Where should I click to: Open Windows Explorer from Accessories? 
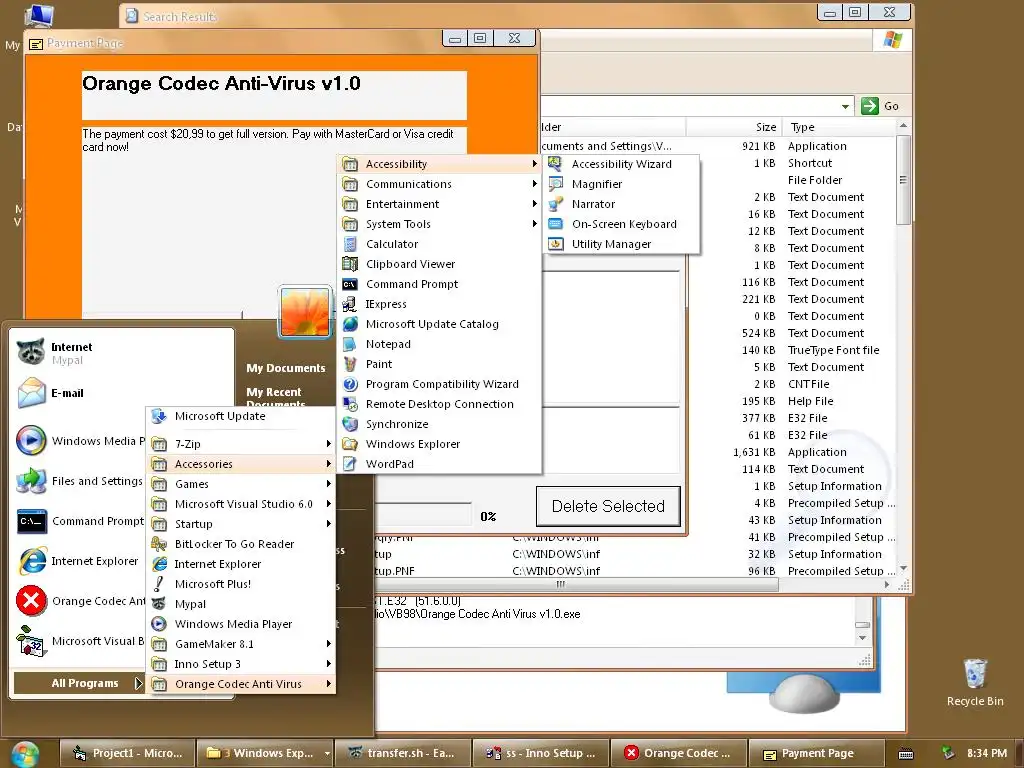click(440, 444)
